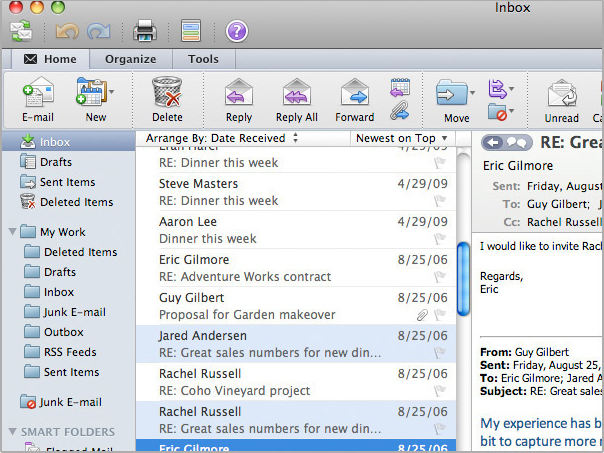Toggle flag on Steve Masters message
The height and width of the screenshot is (453, 604).
(439, 201)
